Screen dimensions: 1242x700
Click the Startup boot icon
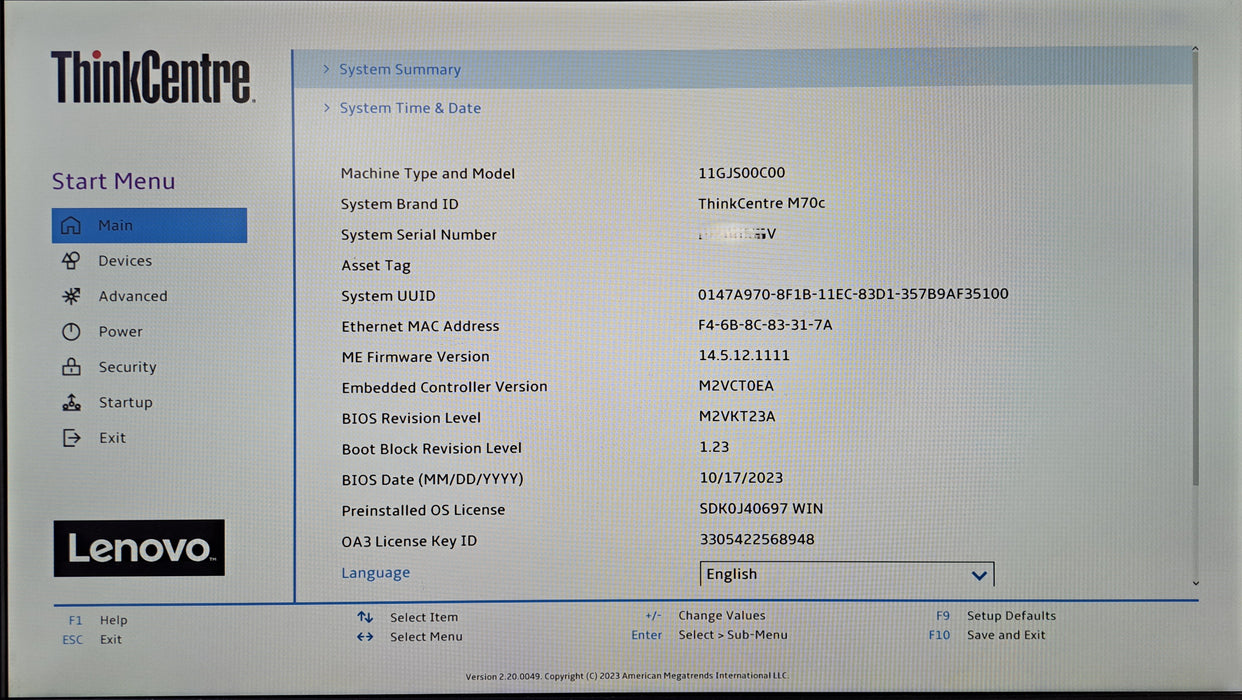tap(70, 403)
